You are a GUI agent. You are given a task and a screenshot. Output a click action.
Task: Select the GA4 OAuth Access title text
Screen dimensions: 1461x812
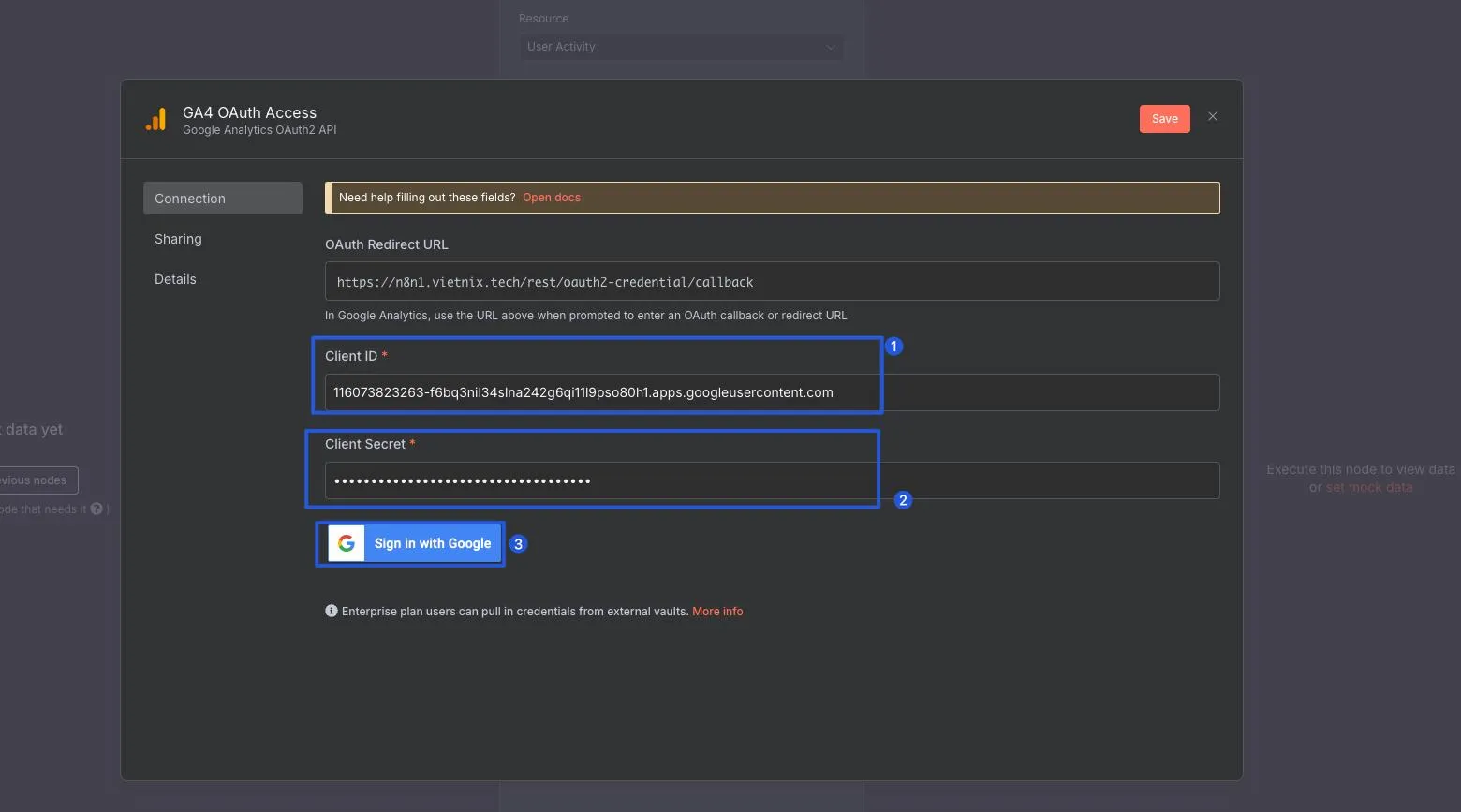(249, 112)
